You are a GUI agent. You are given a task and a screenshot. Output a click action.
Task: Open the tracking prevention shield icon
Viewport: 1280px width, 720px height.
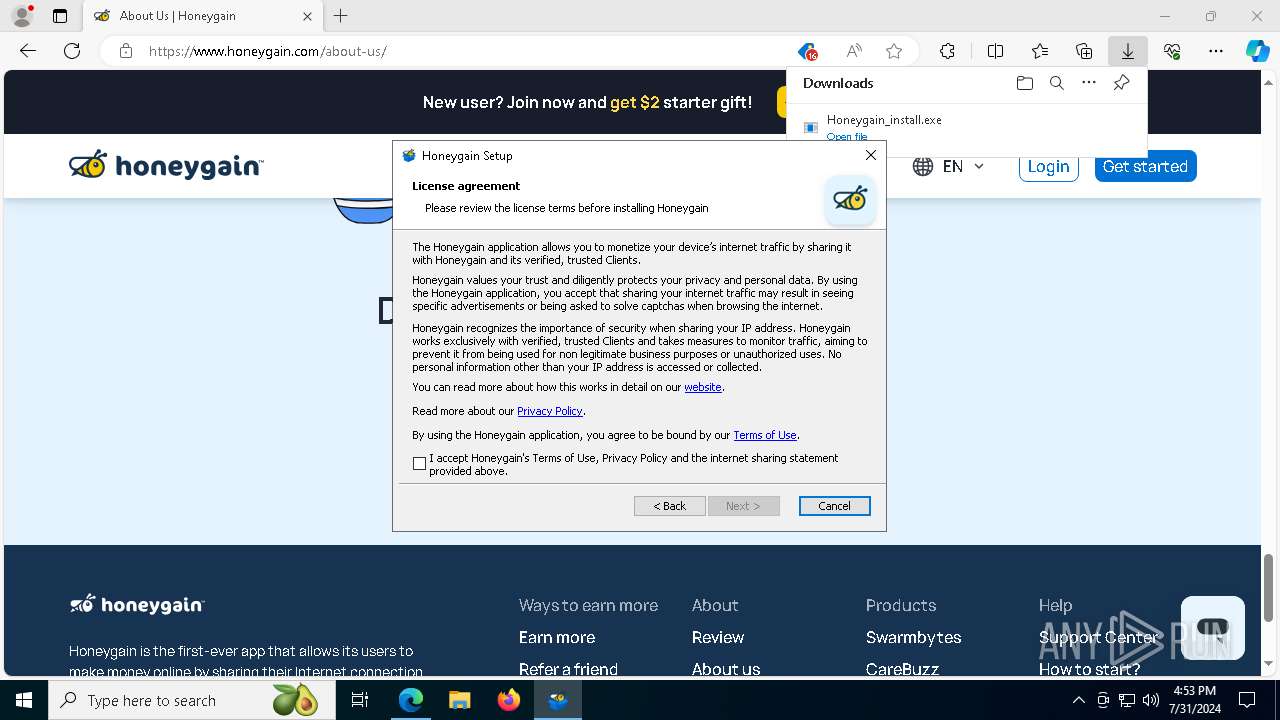coord(807,51)
